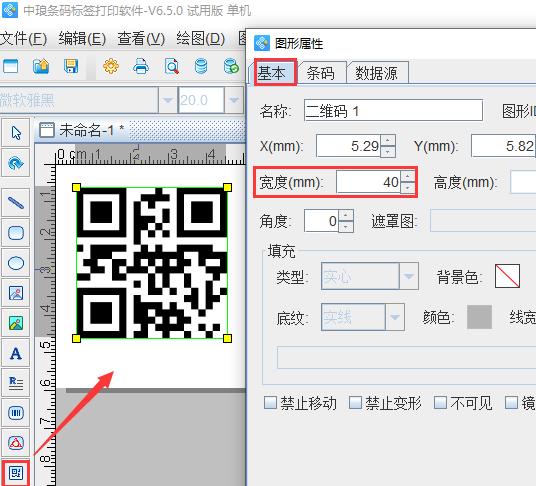Open the font name dropdown arrow

[168, 100]
